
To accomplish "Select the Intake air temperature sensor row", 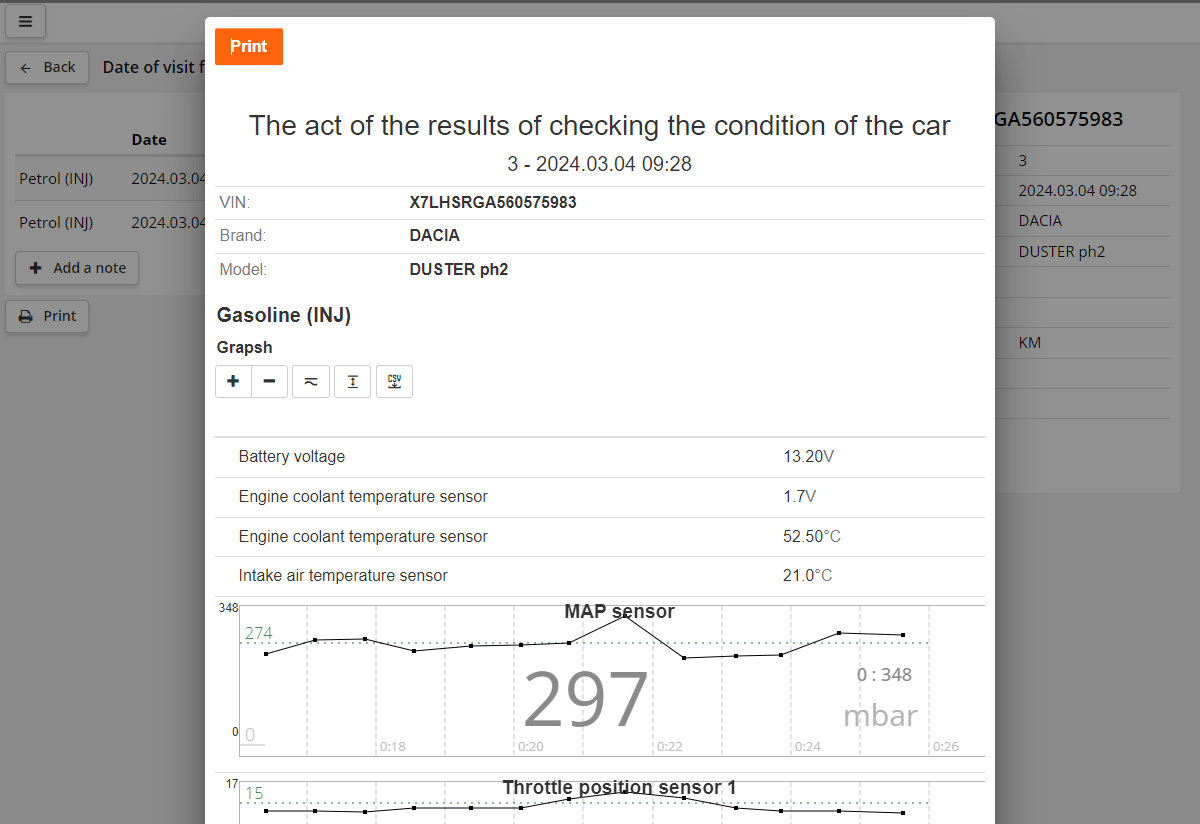I will (x=600, y=576).
